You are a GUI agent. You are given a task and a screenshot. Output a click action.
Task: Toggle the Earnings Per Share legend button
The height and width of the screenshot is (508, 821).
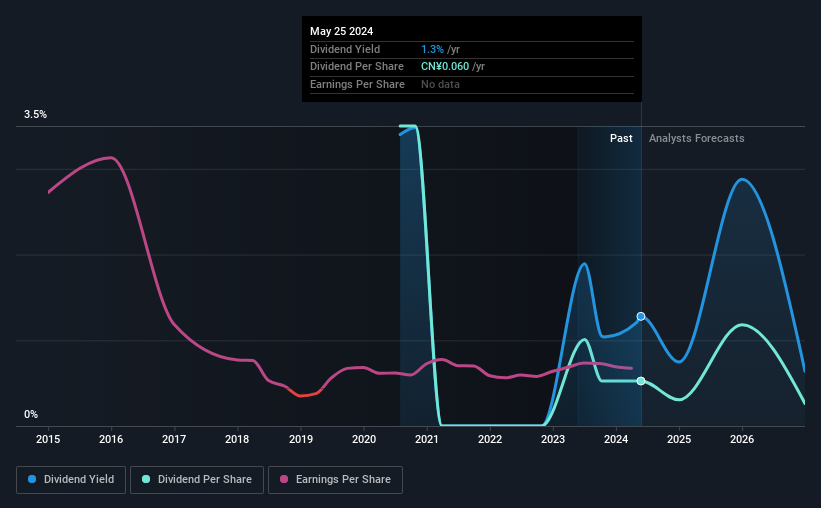[335, 480]
